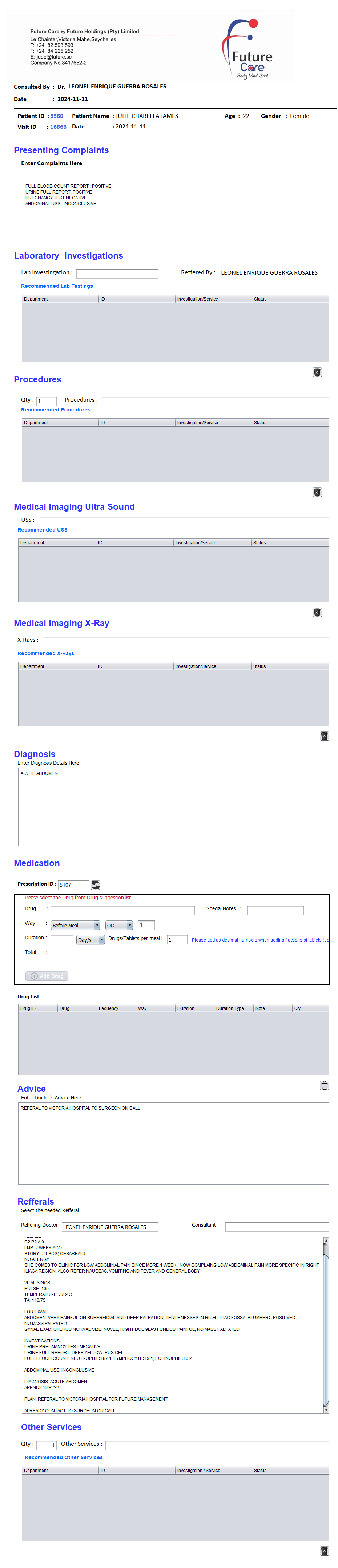Focus the Drug name input field
Viewport: 338px width, 1568px height.
123,910
